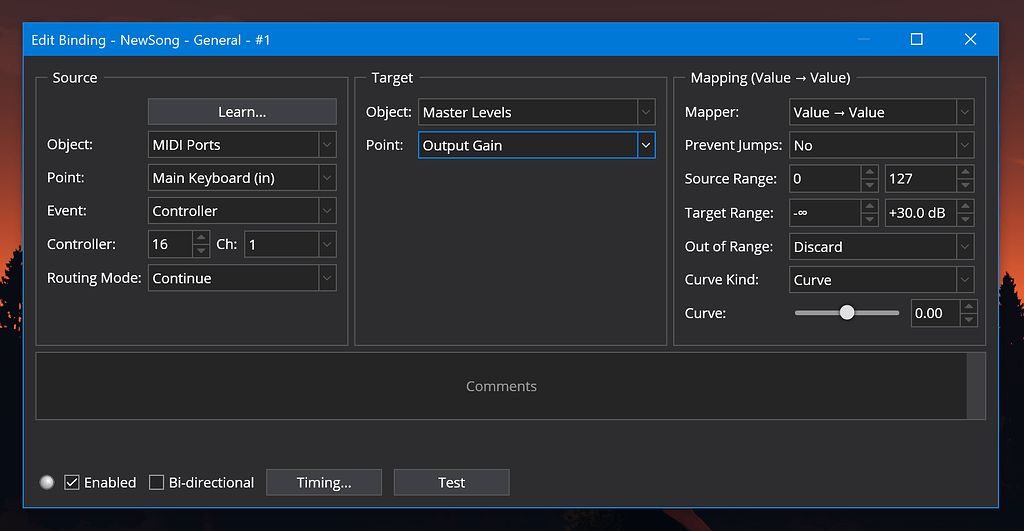
Task: Expand the Routing Mode Continue dropdown
Action: coord(242,278)
